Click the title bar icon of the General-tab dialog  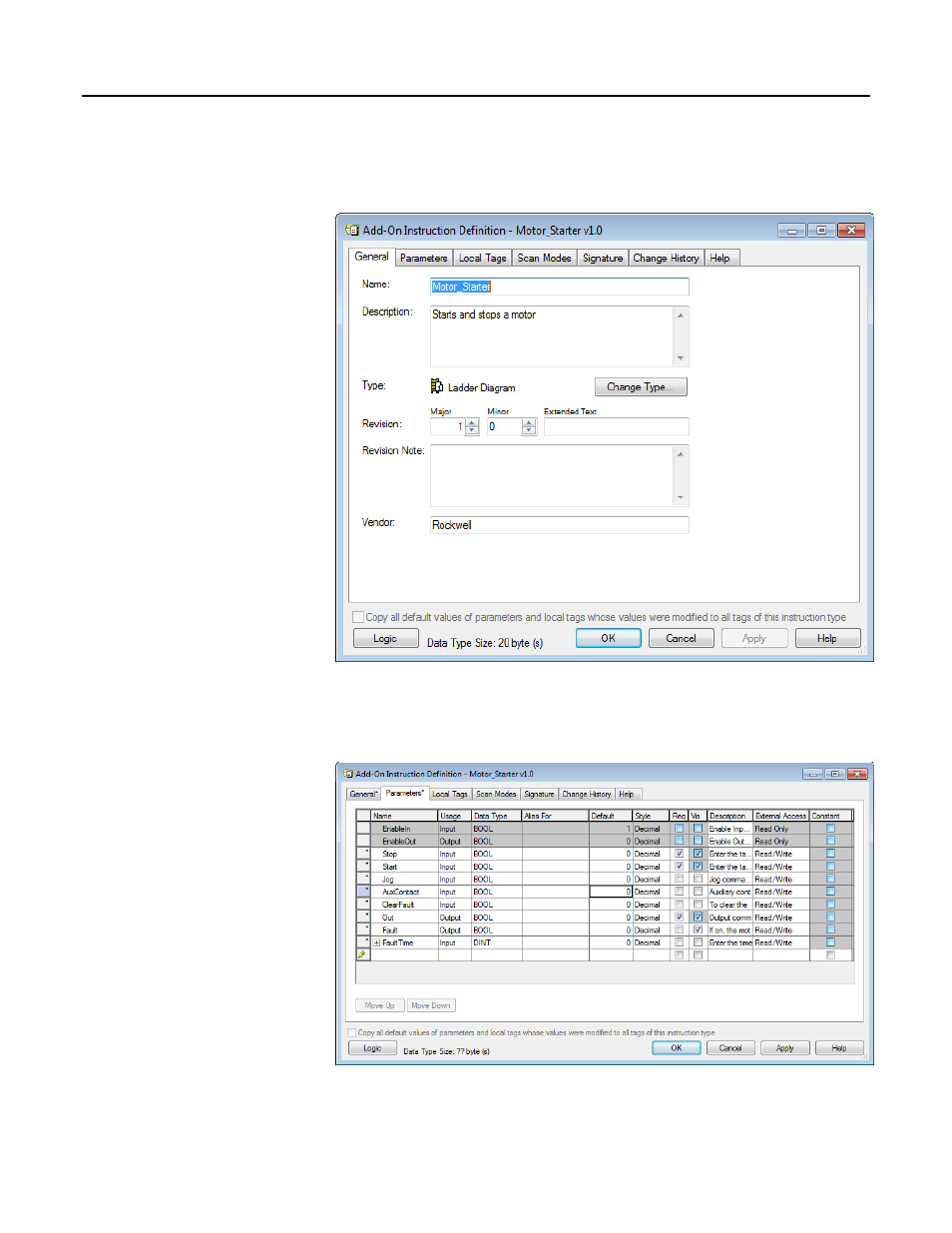[x=352, y=230]
